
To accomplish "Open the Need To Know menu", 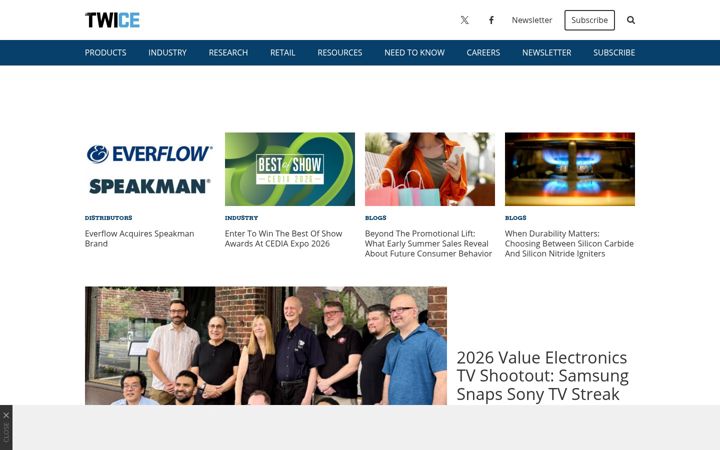I will coord(414,53).
